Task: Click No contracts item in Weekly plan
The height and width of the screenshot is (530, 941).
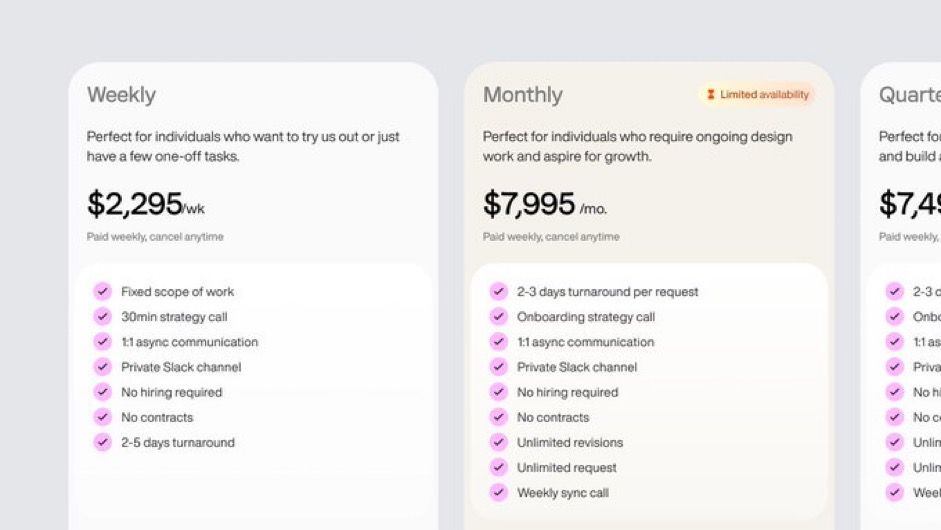Action: [x=157, y=417]
